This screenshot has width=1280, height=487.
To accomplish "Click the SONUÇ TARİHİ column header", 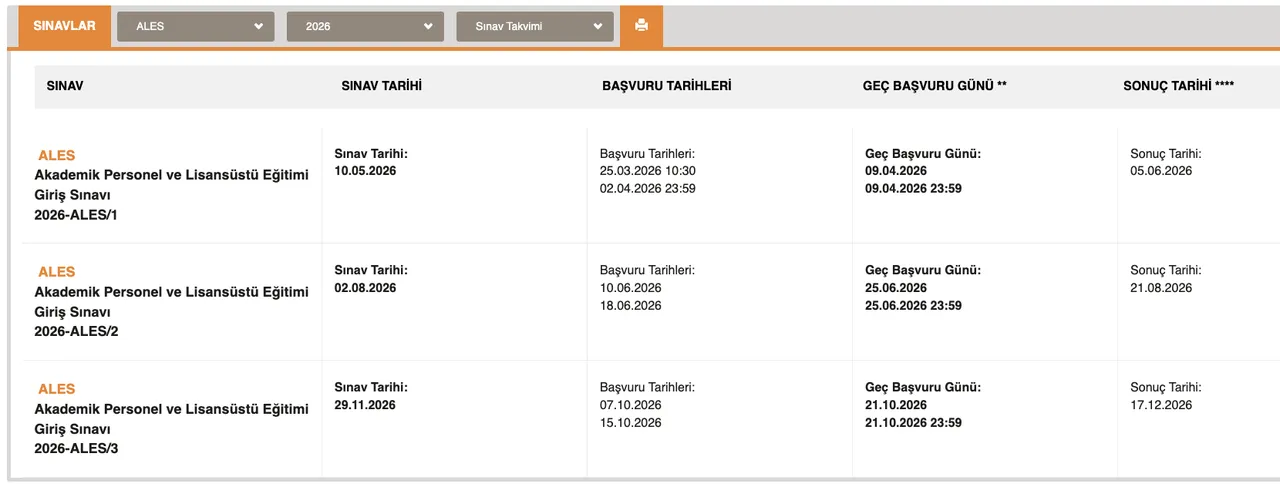I will 1179,86.
